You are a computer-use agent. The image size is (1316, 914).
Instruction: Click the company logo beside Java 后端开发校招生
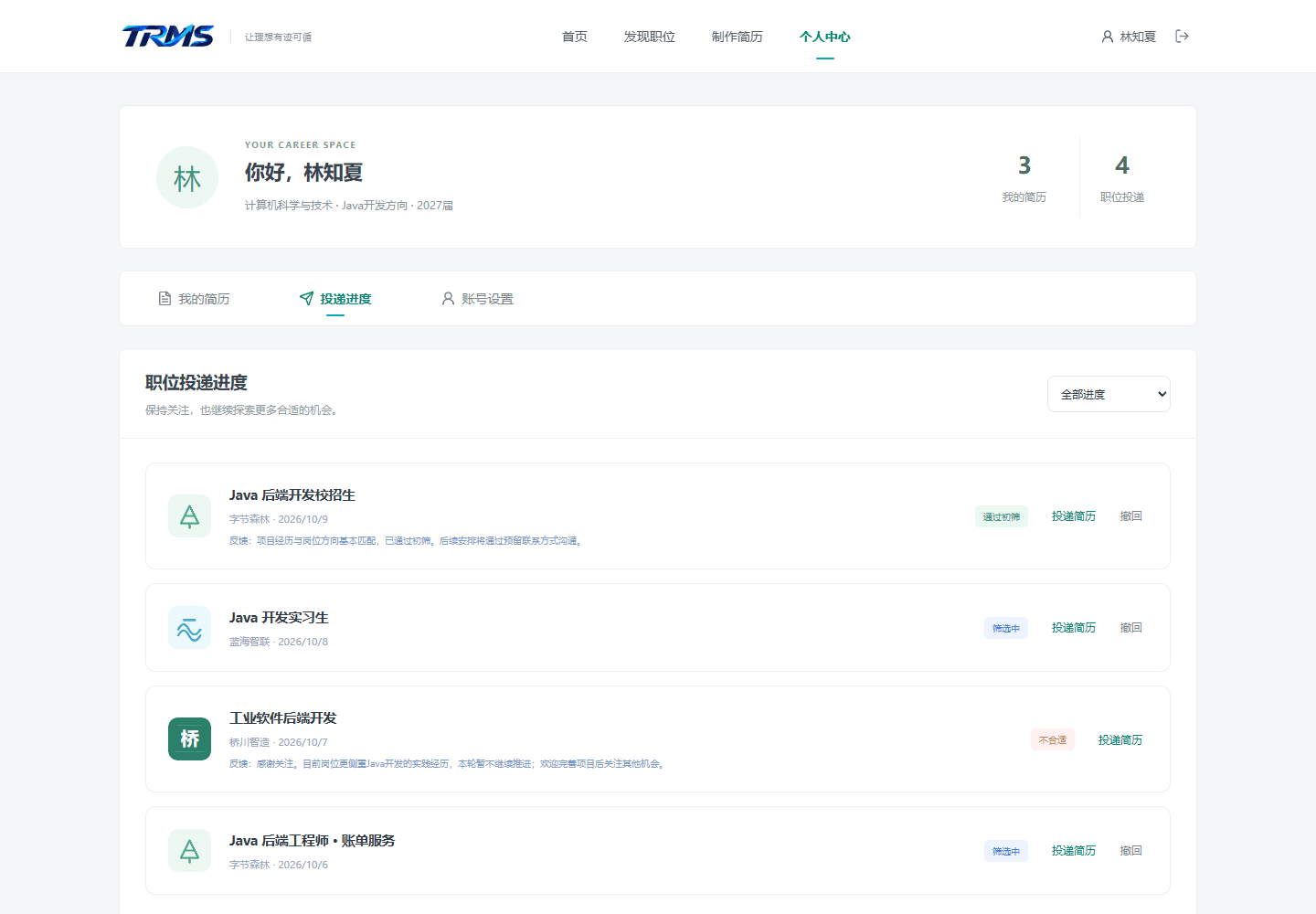pos(189,516)
